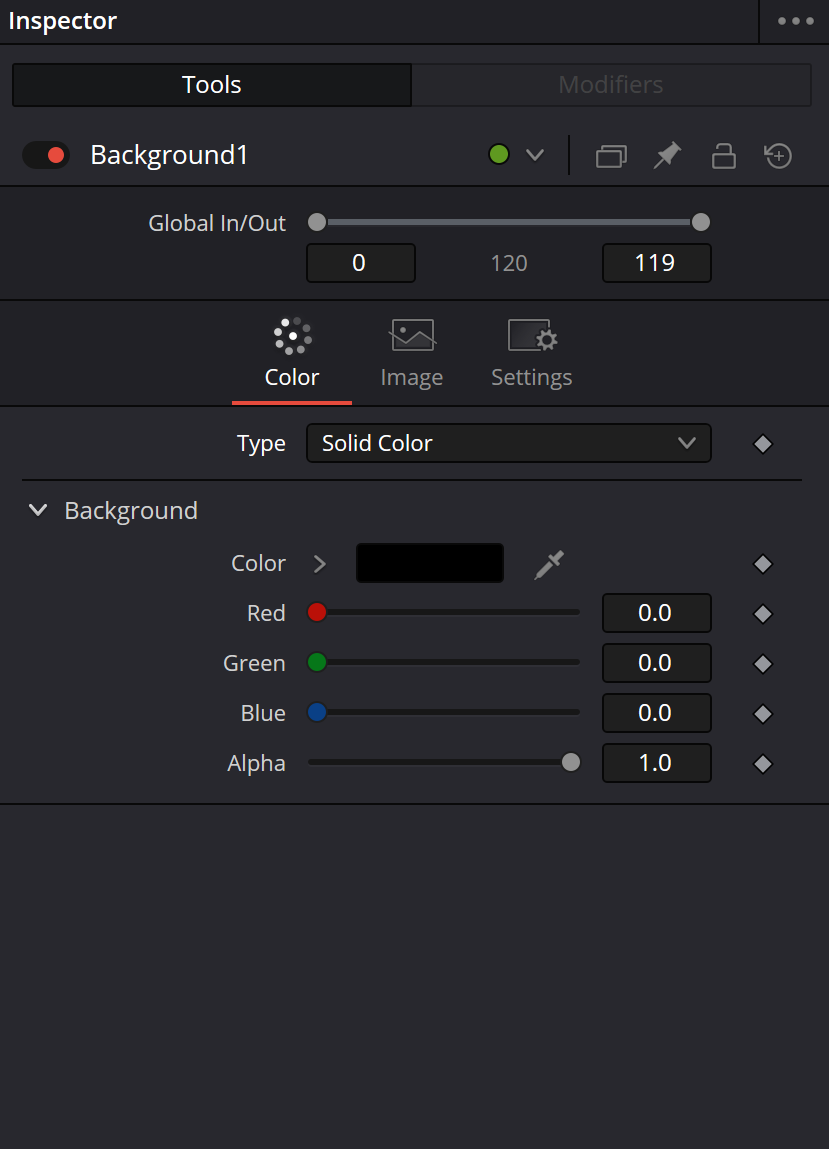Click the versions icon for Background1
Image resolution: width=829 pixels, height=1149 pixels.
coord(611,156)
